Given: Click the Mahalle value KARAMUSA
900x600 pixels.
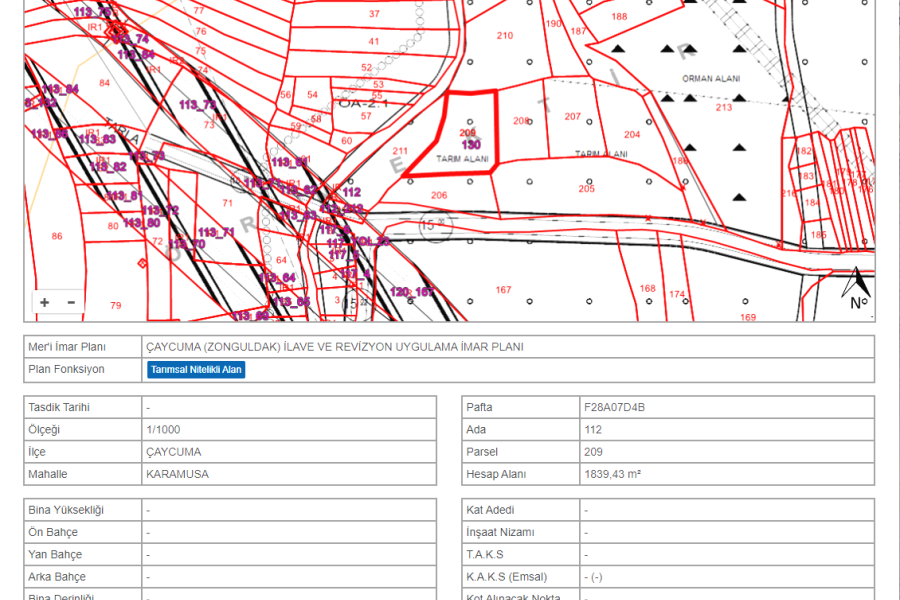Looking at the screenshot, I should [x=177, y=474].
